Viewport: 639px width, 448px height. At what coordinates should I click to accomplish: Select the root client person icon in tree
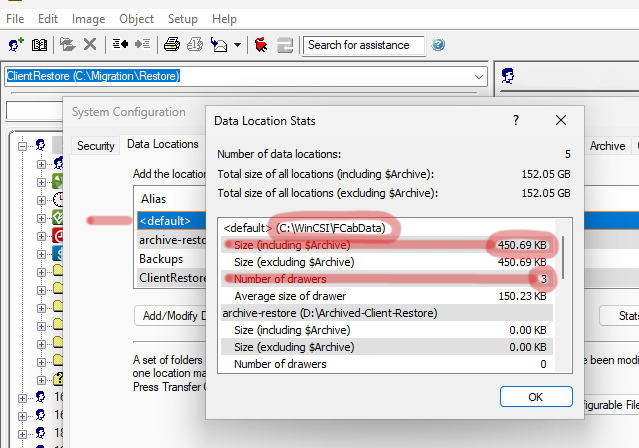pos(40,145)
